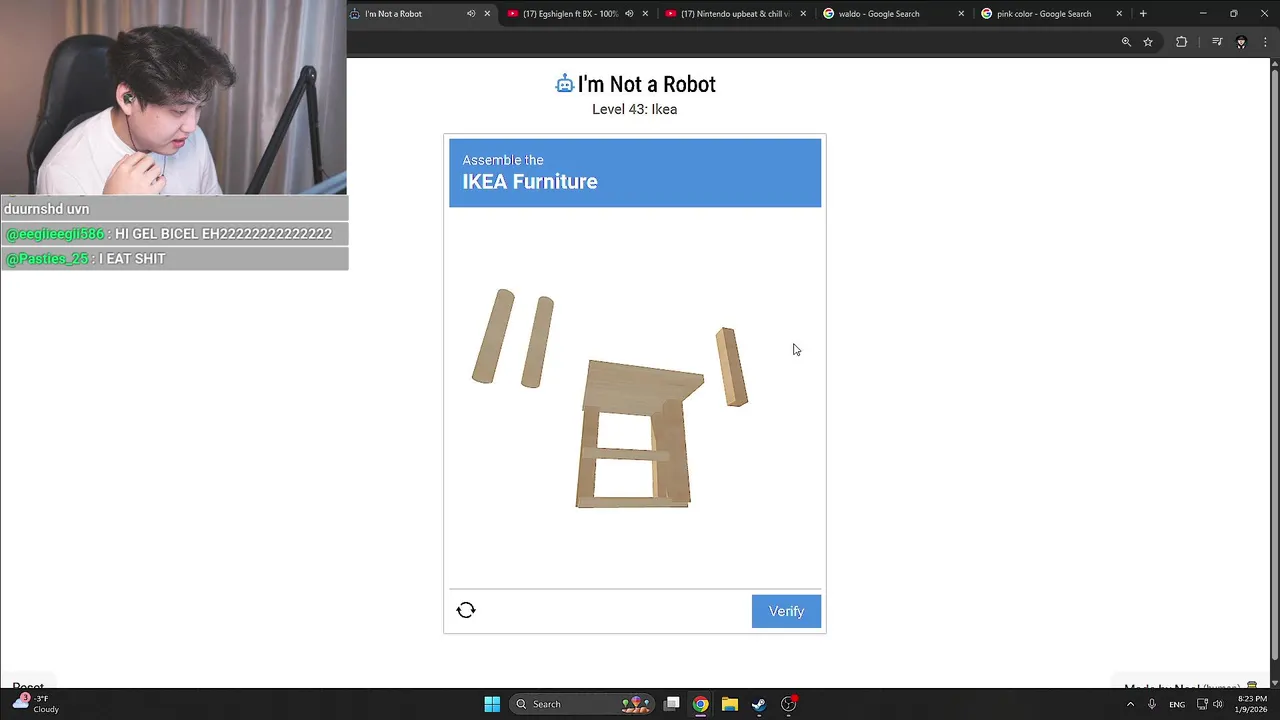
Task: Click the ENG language indicator
Action: [x=1177, y=704]
